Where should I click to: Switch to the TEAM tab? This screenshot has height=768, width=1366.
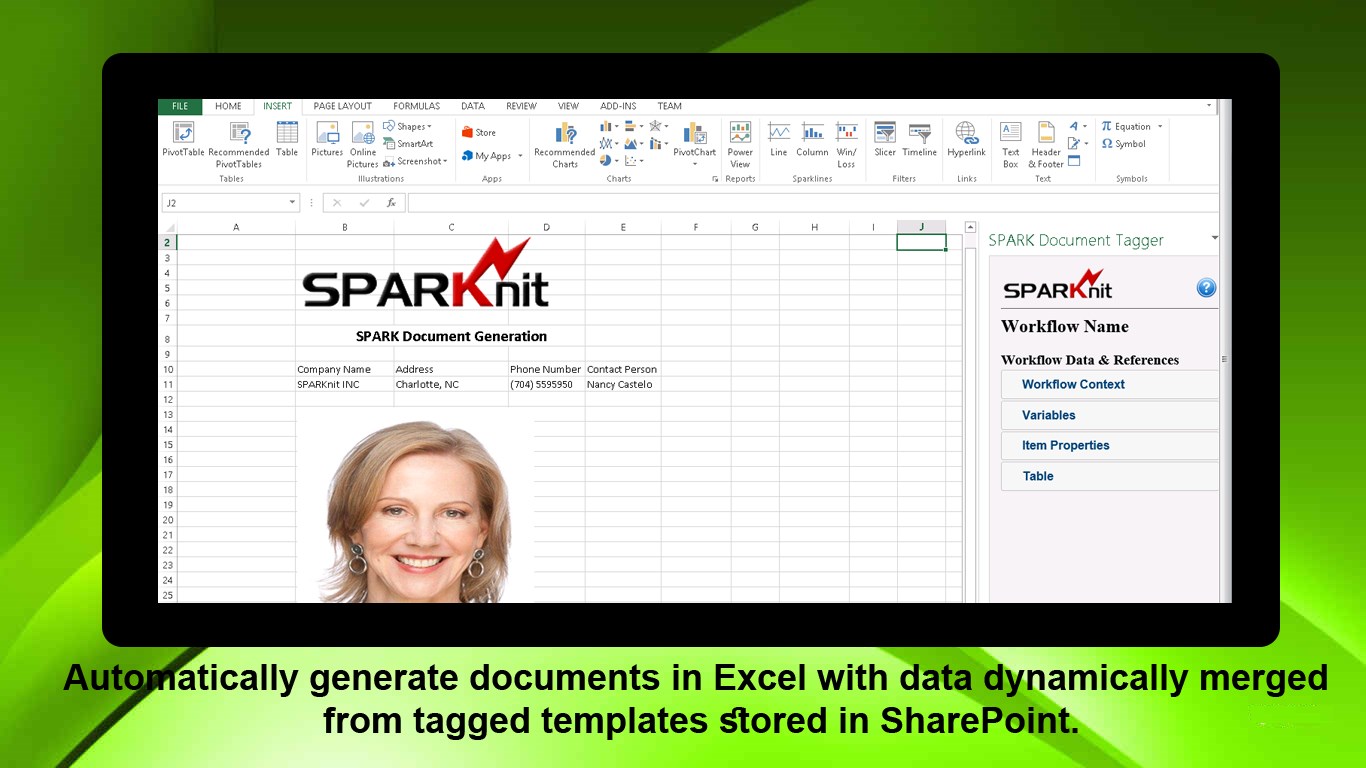click(x=669, y=106)
